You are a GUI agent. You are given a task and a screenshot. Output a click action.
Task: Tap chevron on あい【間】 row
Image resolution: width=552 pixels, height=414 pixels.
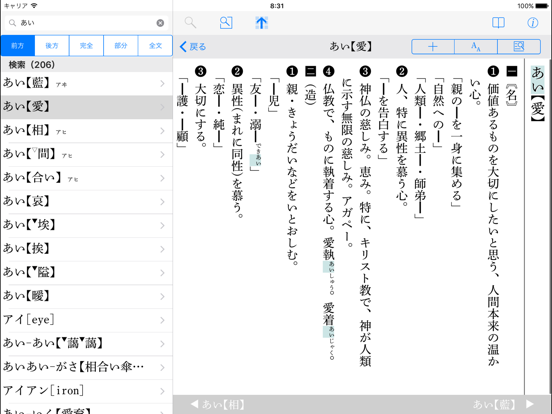pyautogui.click(x=162, y=154)
